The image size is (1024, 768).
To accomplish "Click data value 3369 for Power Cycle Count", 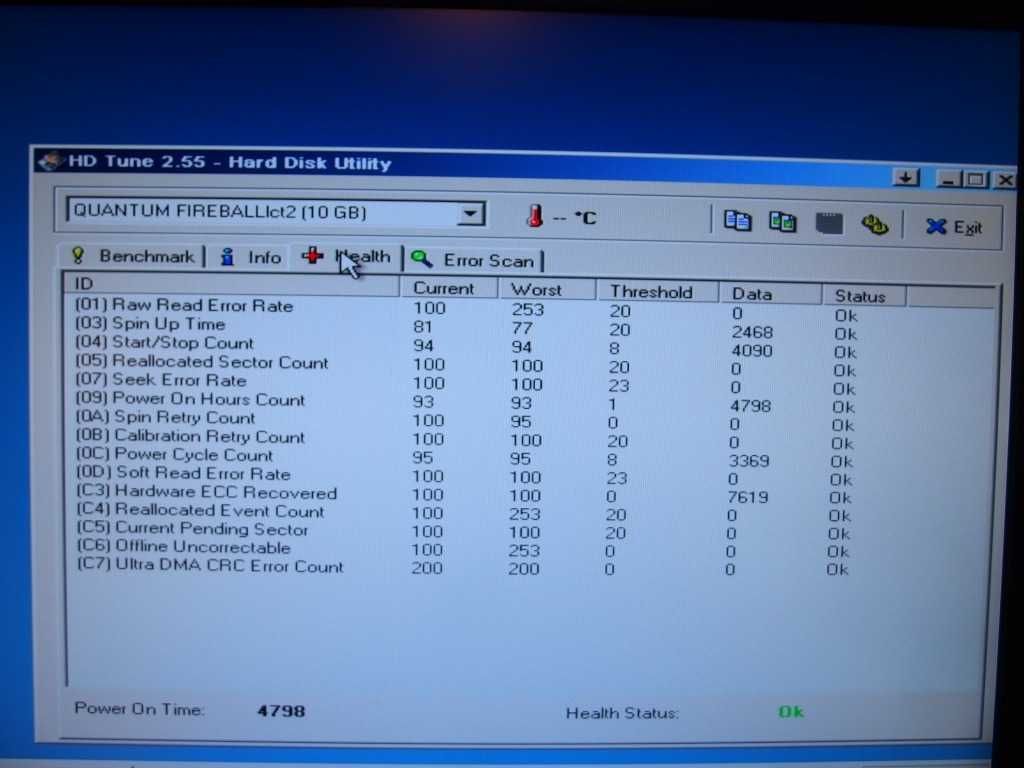I will 749,461.
